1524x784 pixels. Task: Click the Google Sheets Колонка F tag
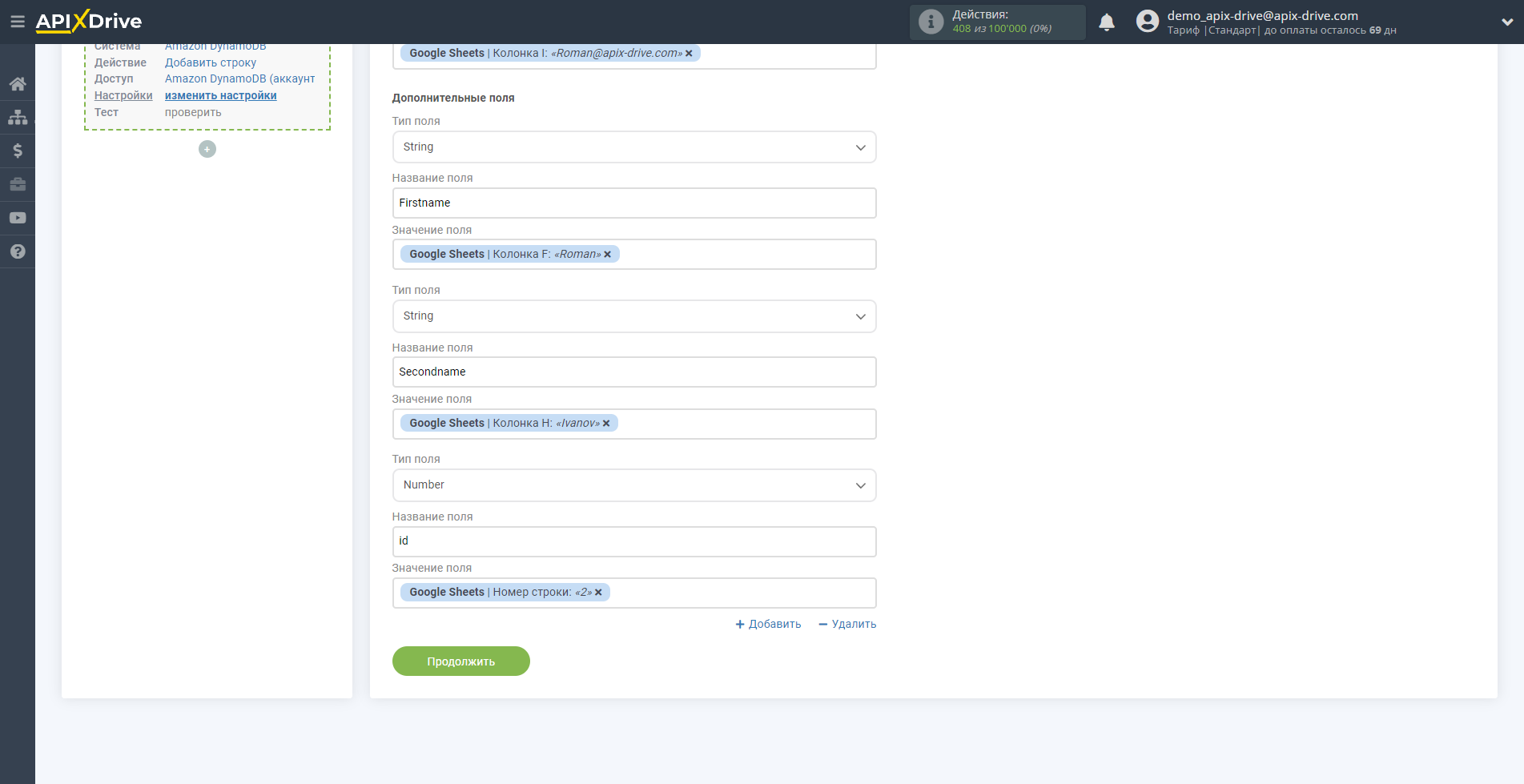[x=510, y=255]
